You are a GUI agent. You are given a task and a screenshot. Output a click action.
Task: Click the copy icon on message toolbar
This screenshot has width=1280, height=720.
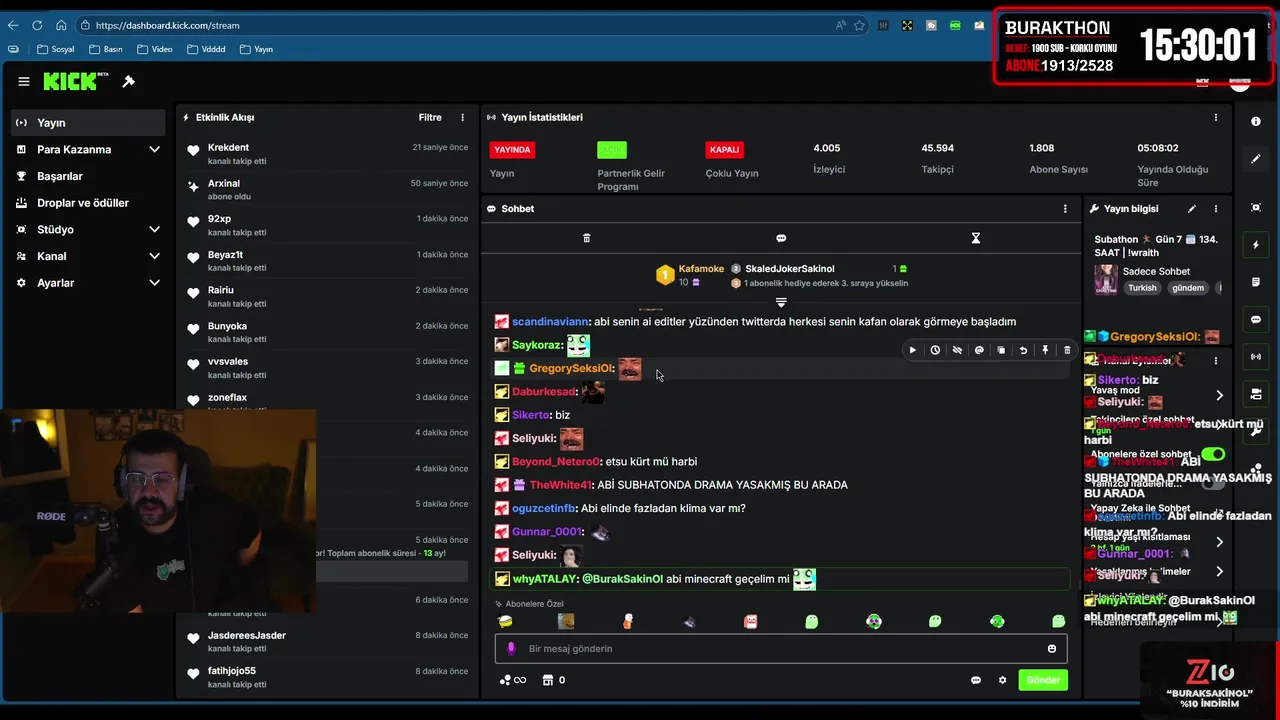coord(1001,350)
